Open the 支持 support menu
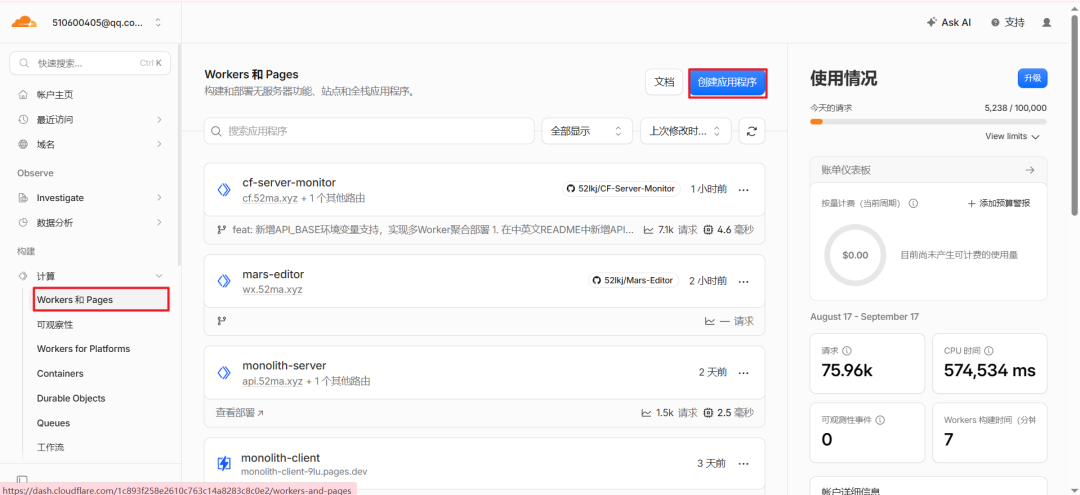The height and width of the screenshot is (495, 1080). point(1008,22)
